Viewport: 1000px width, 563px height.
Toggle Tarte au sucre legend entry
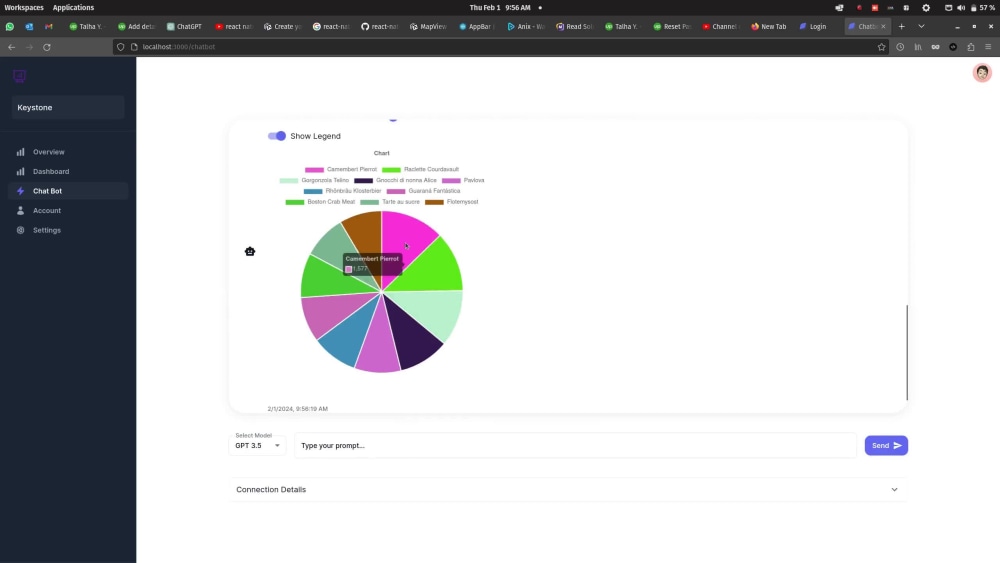click(390, 201)
